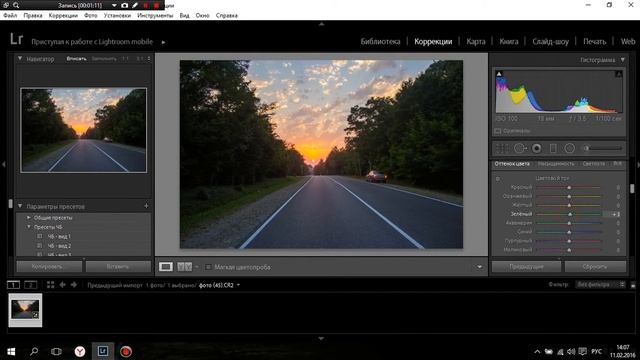Collapse the presets parameters panel
This screenshot has width=640, height=360.
coord(20,206)
